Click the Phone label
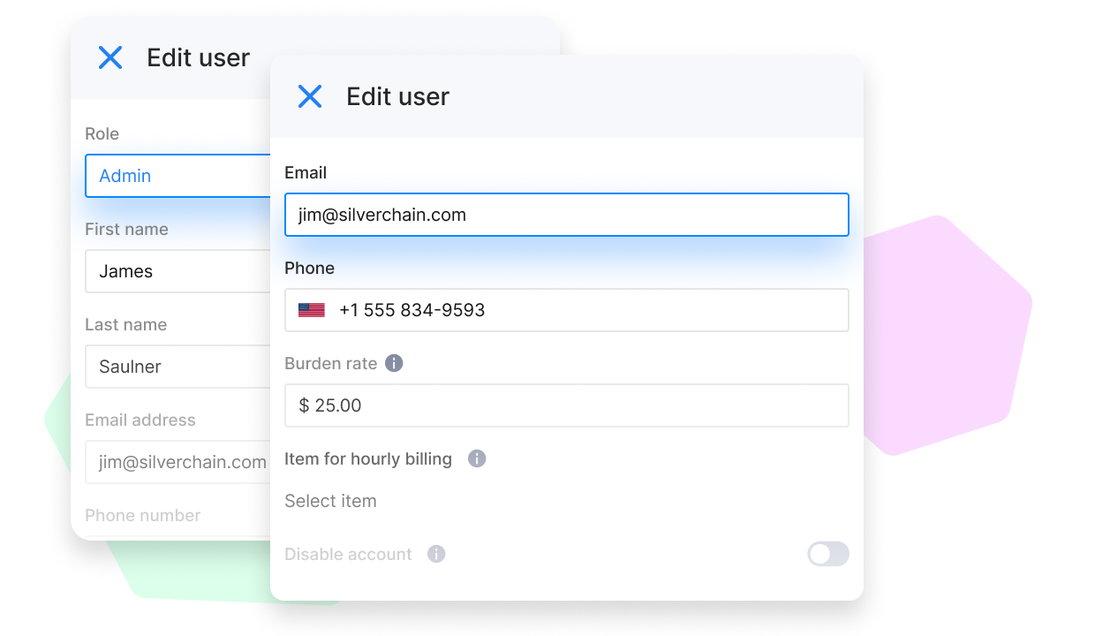1110x636 pixels. 309,268
